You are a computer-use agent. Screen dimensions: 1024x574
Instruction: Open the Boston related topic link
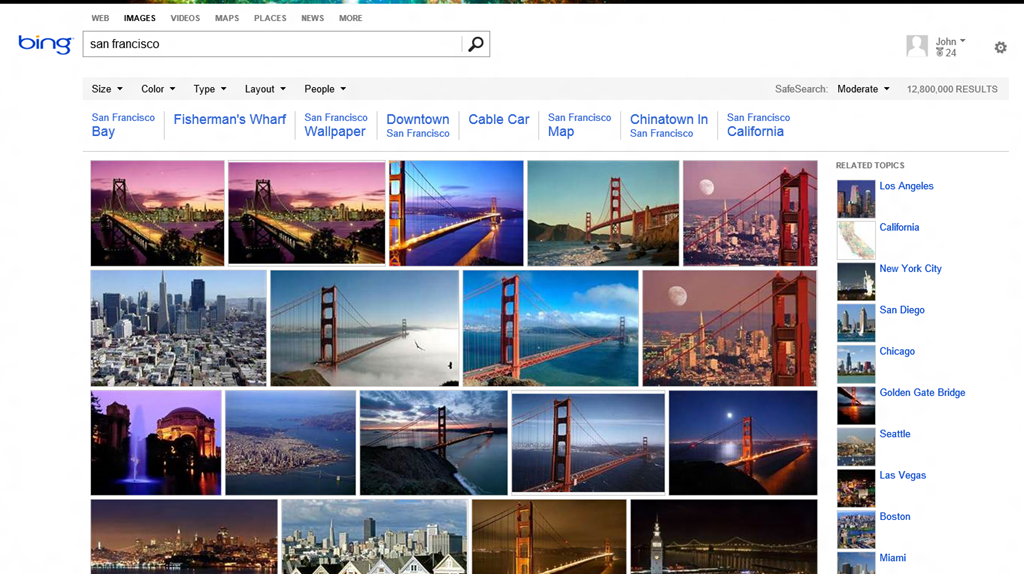tap(895, 517)
